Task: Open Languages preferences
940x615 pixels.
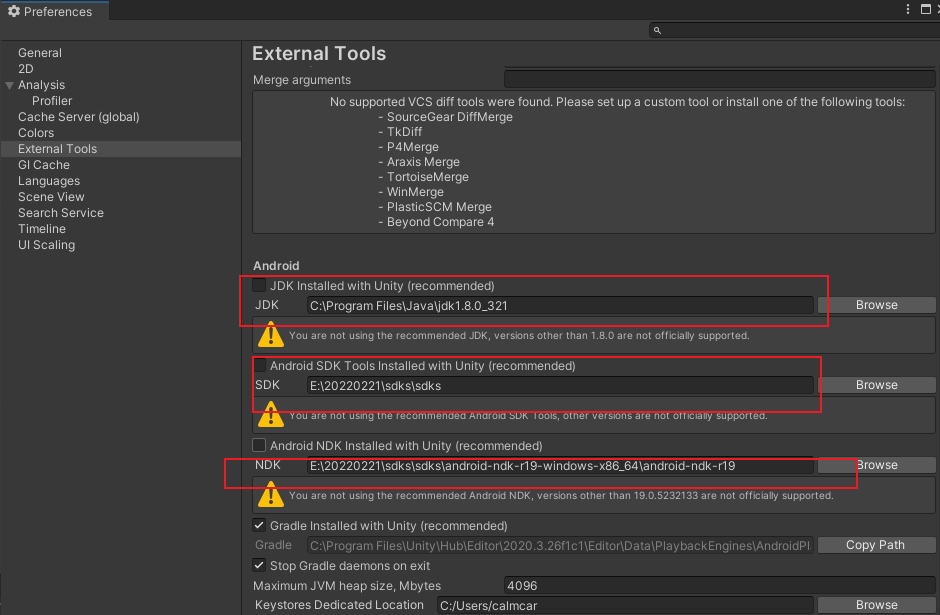Action: pyautogui.click(x=49, y=181)
